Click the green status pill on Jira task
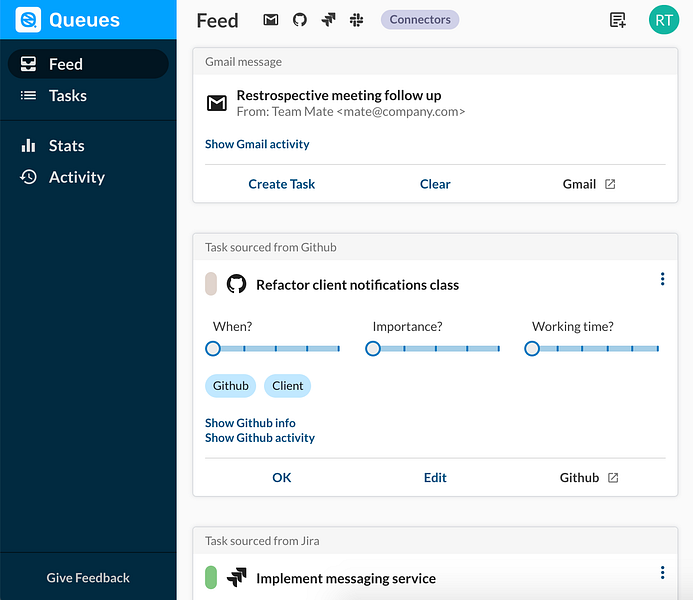Image resolution: width=693 pixels, height=600 pixels. [211, 577]
